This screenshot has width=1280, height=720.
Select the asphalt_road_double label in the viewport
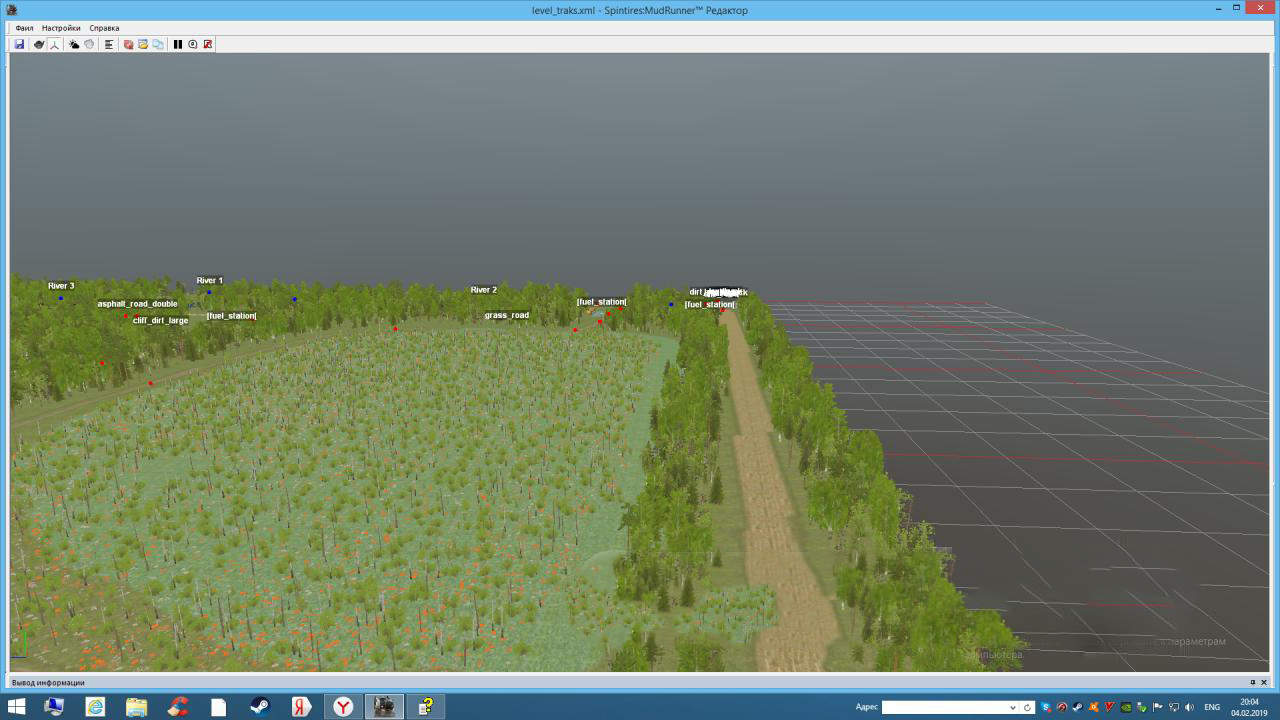click(x=137, y=304)
